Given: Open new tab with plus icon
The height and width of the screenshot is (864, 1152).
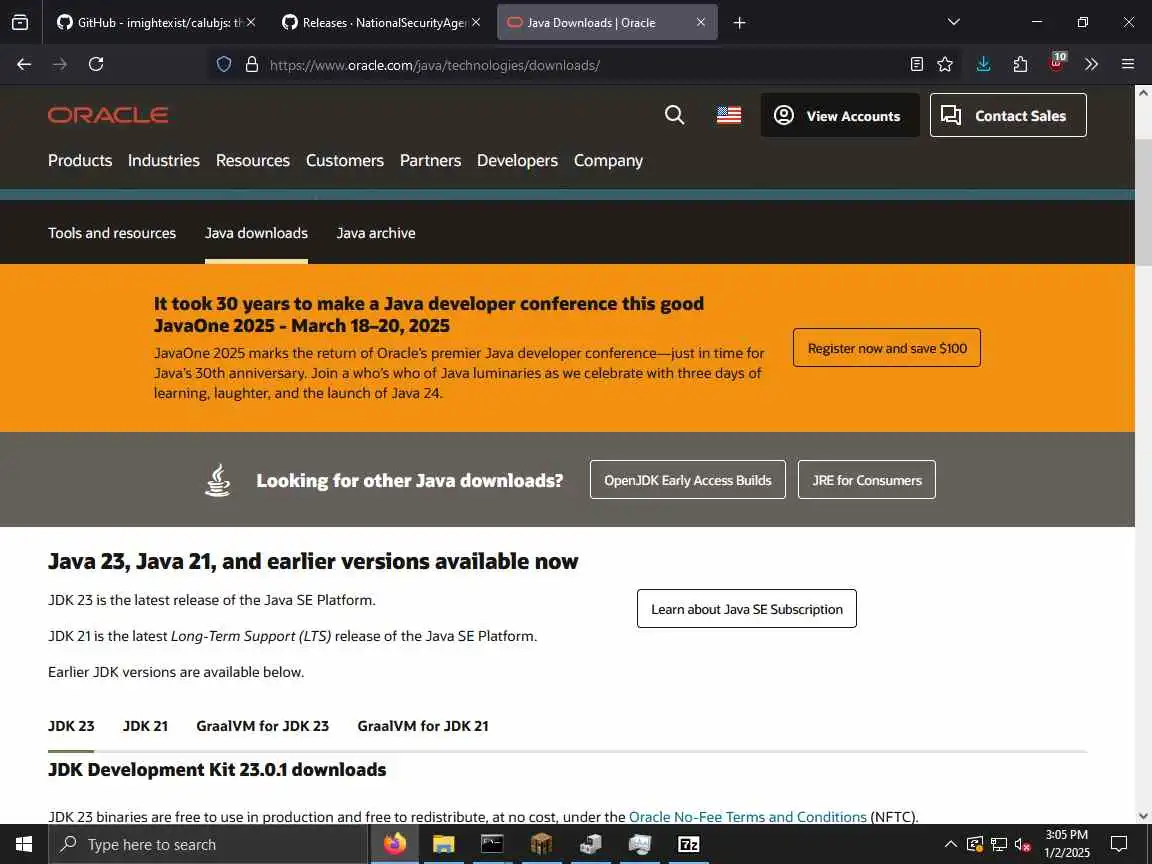Looking at the screenshot, I should [x=740, y=23].
